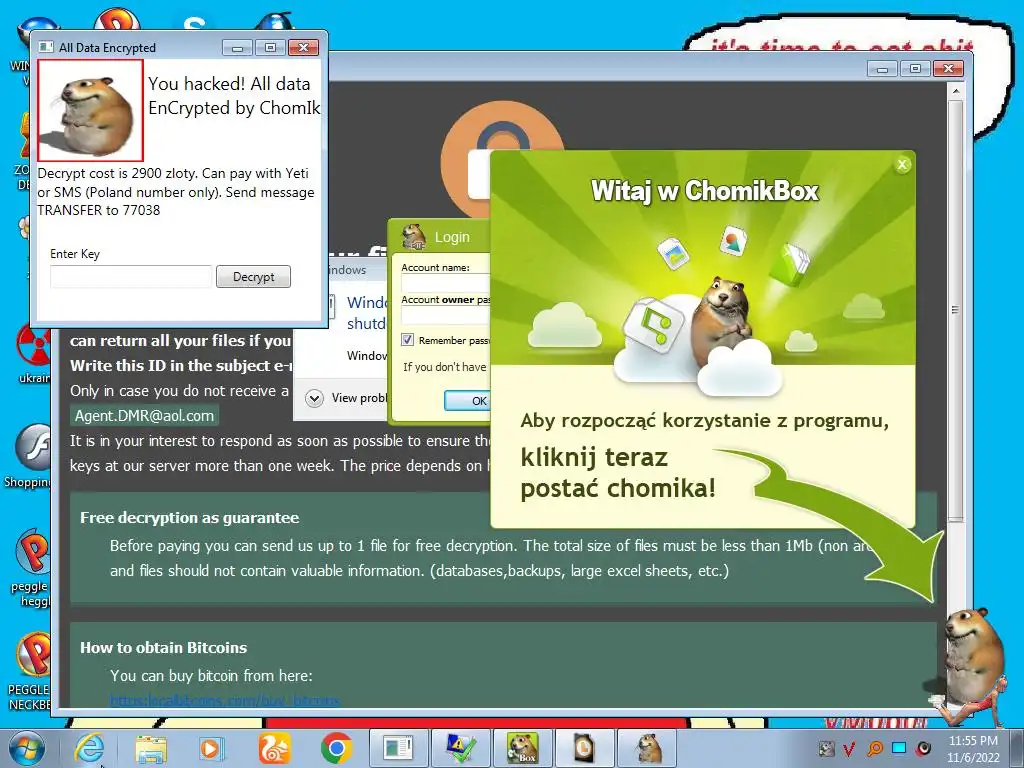The width and height of the screenshot is (1024, 768).
Task: Focus the Account name field in Login
Action: coord(445,283)
